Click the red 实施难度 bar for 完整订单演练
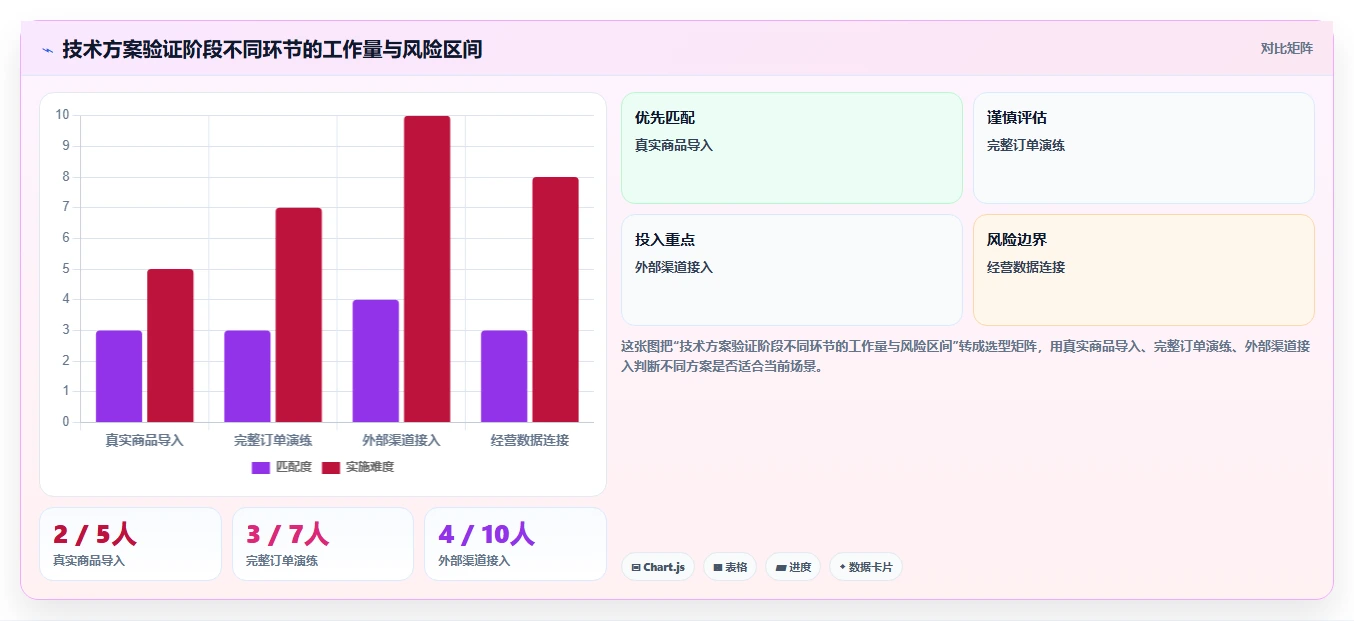The width and height of the screenshot is (1354, 621). (298, 315)
